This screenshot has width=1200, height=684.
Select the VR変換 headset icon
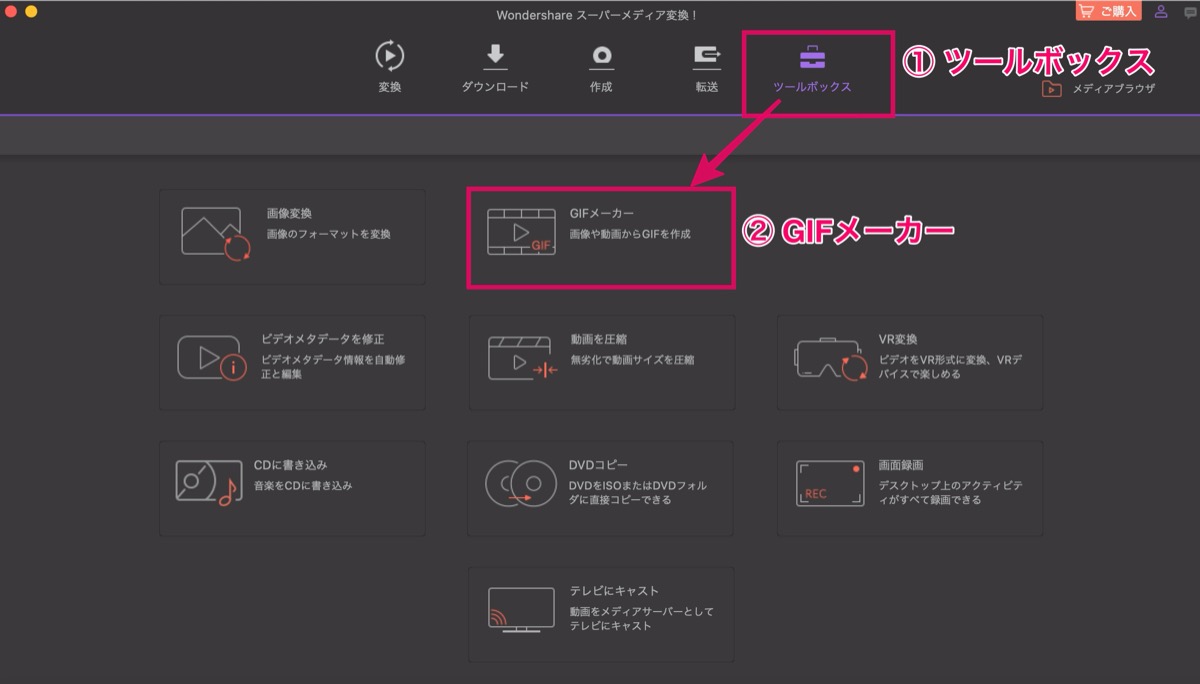click(831, 359)
